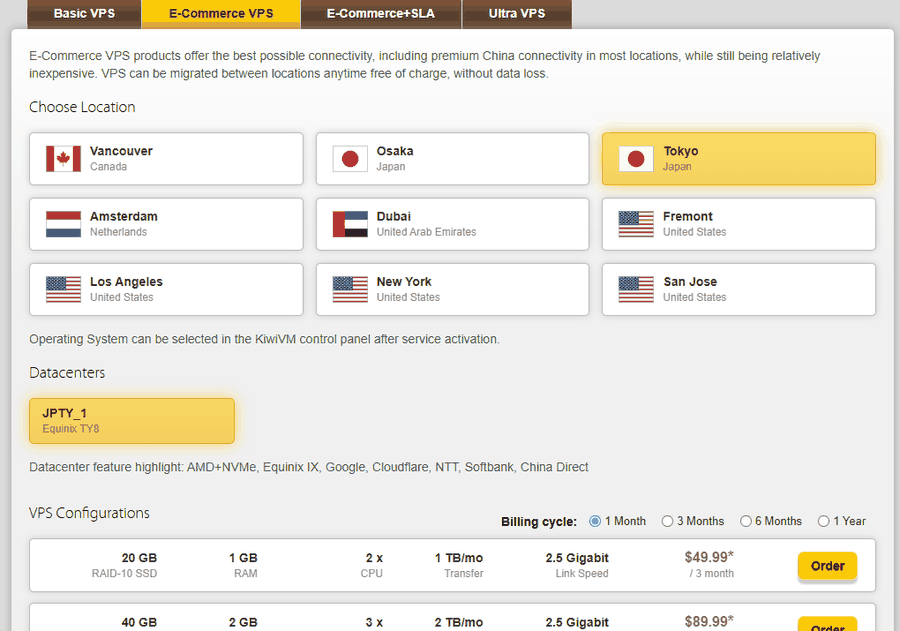Switch to the Basic VPS tab
This screenshot has width=900, height=631.
[x=84, y=14]
